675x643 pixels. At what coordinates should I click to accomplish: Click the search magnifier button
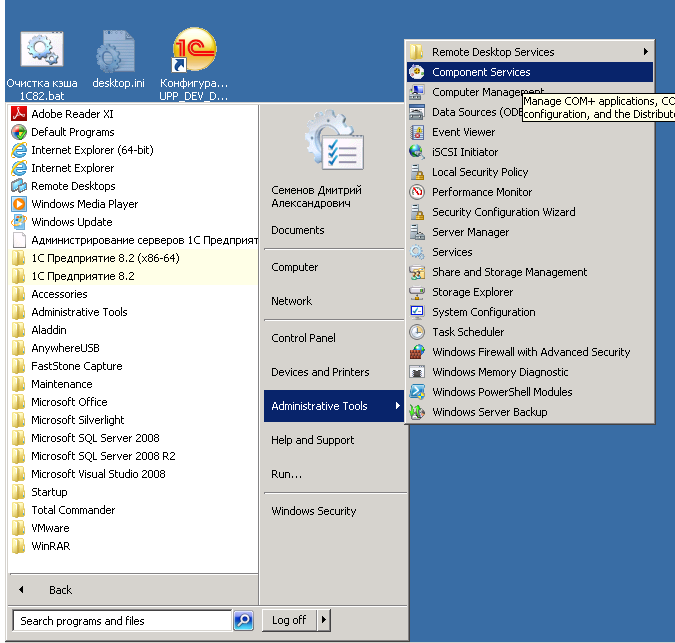[243, 621]
